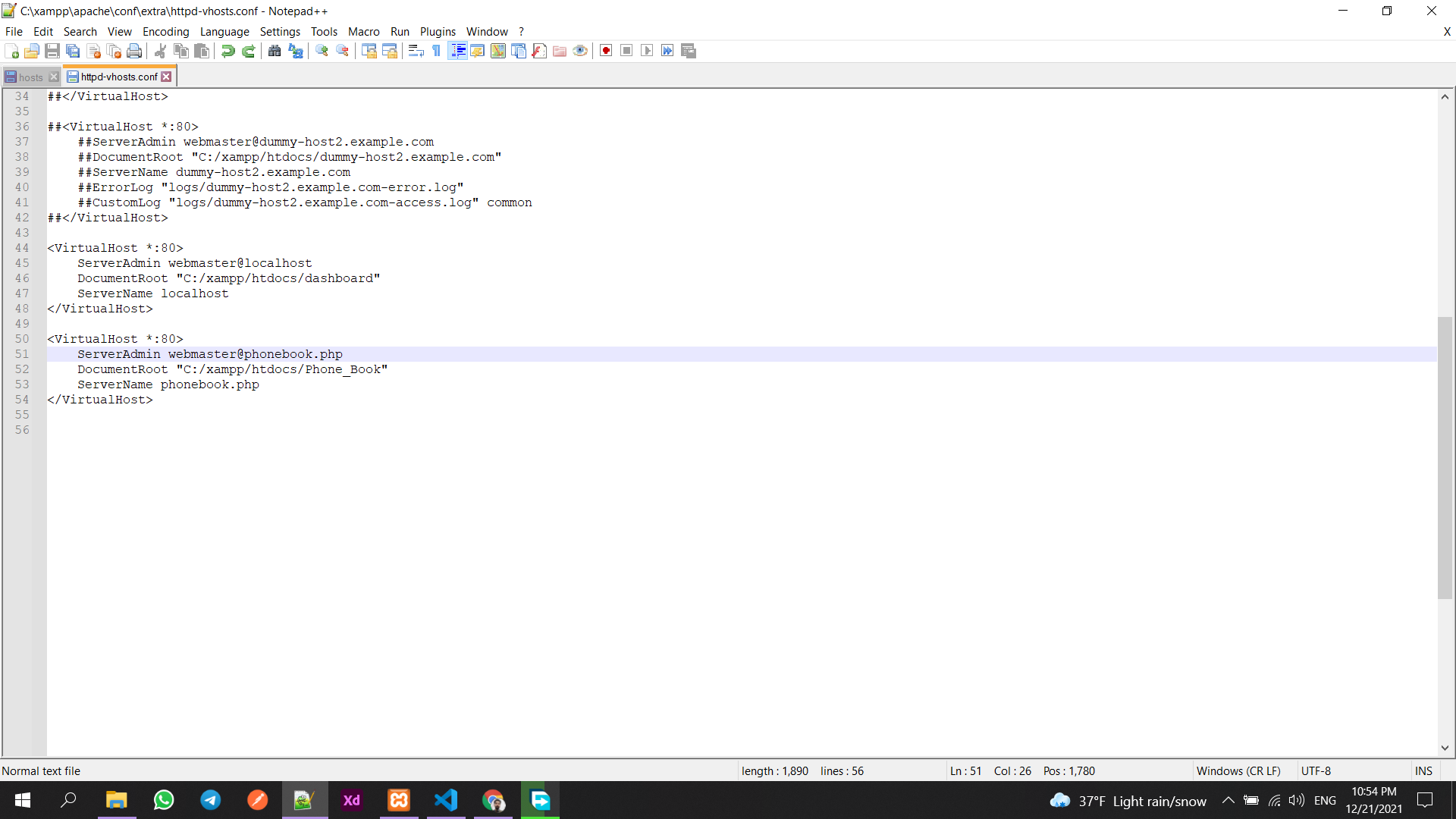Zoom in using magnifier plus icon
The width and height of the screenshot is (1456, 819).
click(322, 51)
